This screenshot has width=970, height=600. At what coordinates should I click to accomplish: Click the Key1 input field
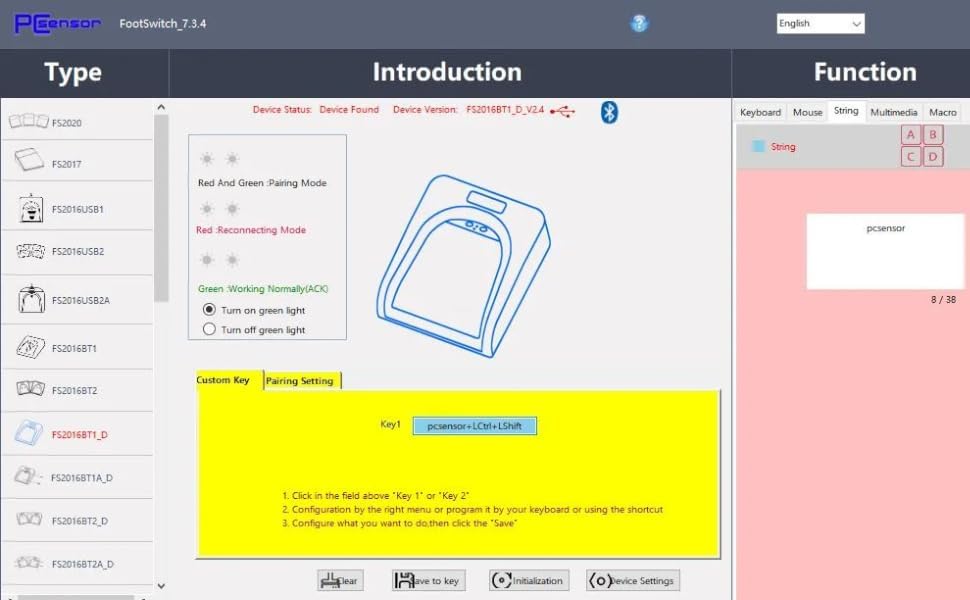click(474, 426)
